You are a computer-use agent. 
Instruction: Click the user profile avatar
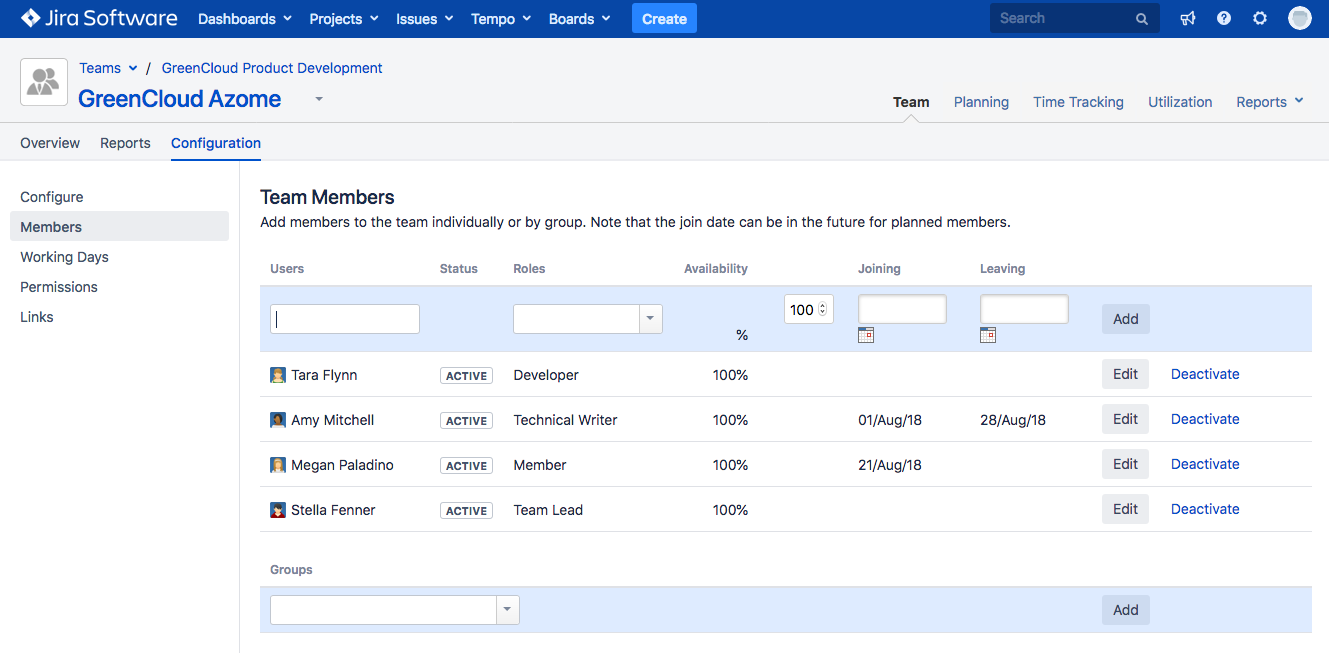coord(1299,18)
